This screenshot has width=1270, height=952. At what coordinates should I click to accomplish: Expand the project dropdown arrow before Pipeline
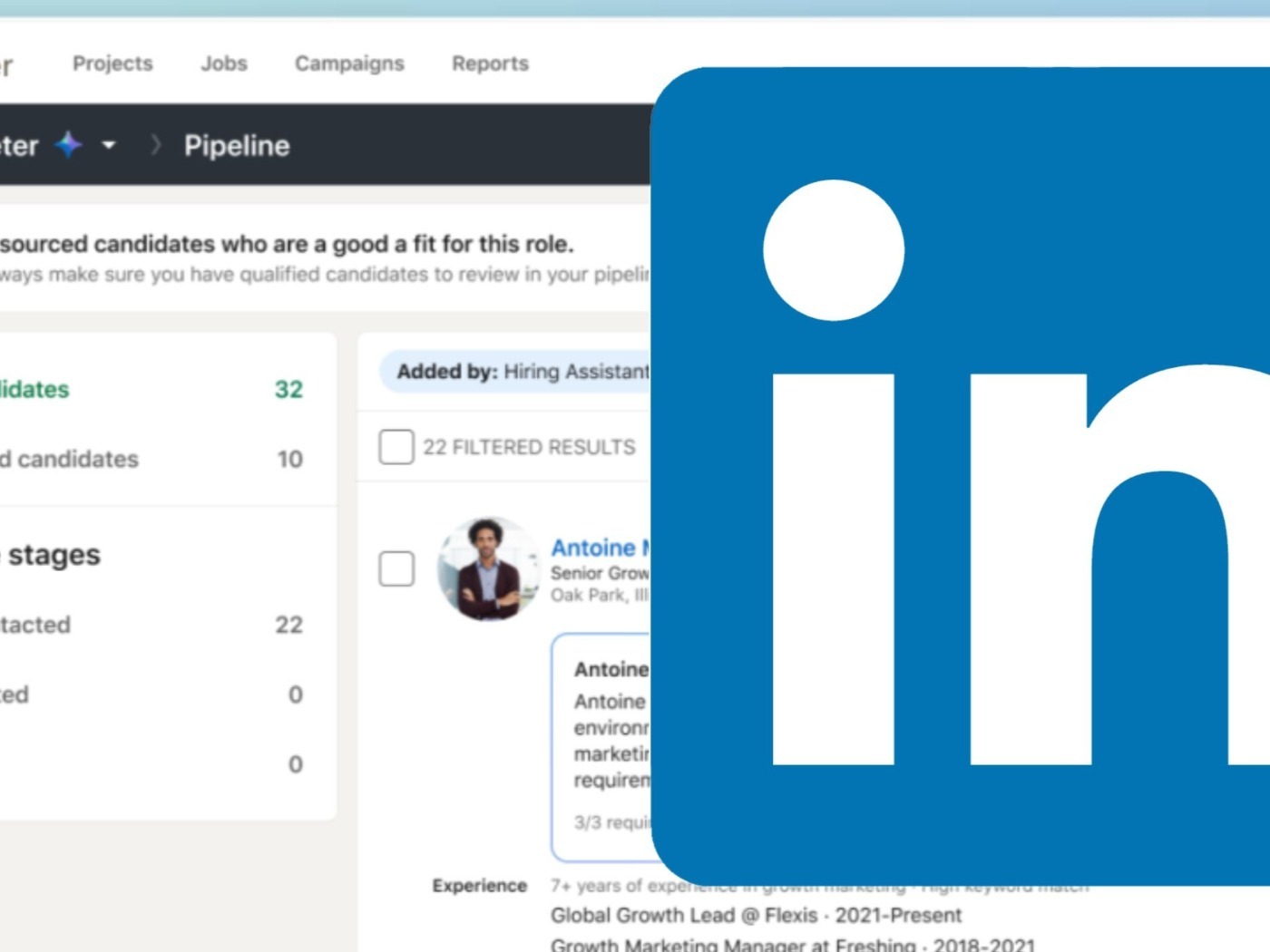point(109,145)
